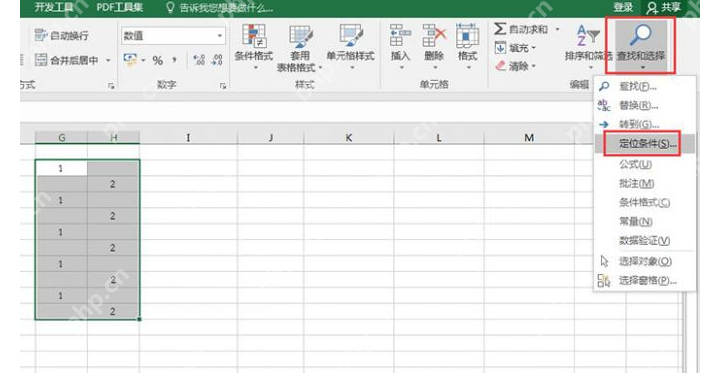Open the PDF工具集 ribbon tab
Screen dimensions: 720x373
tap(120, 8)
